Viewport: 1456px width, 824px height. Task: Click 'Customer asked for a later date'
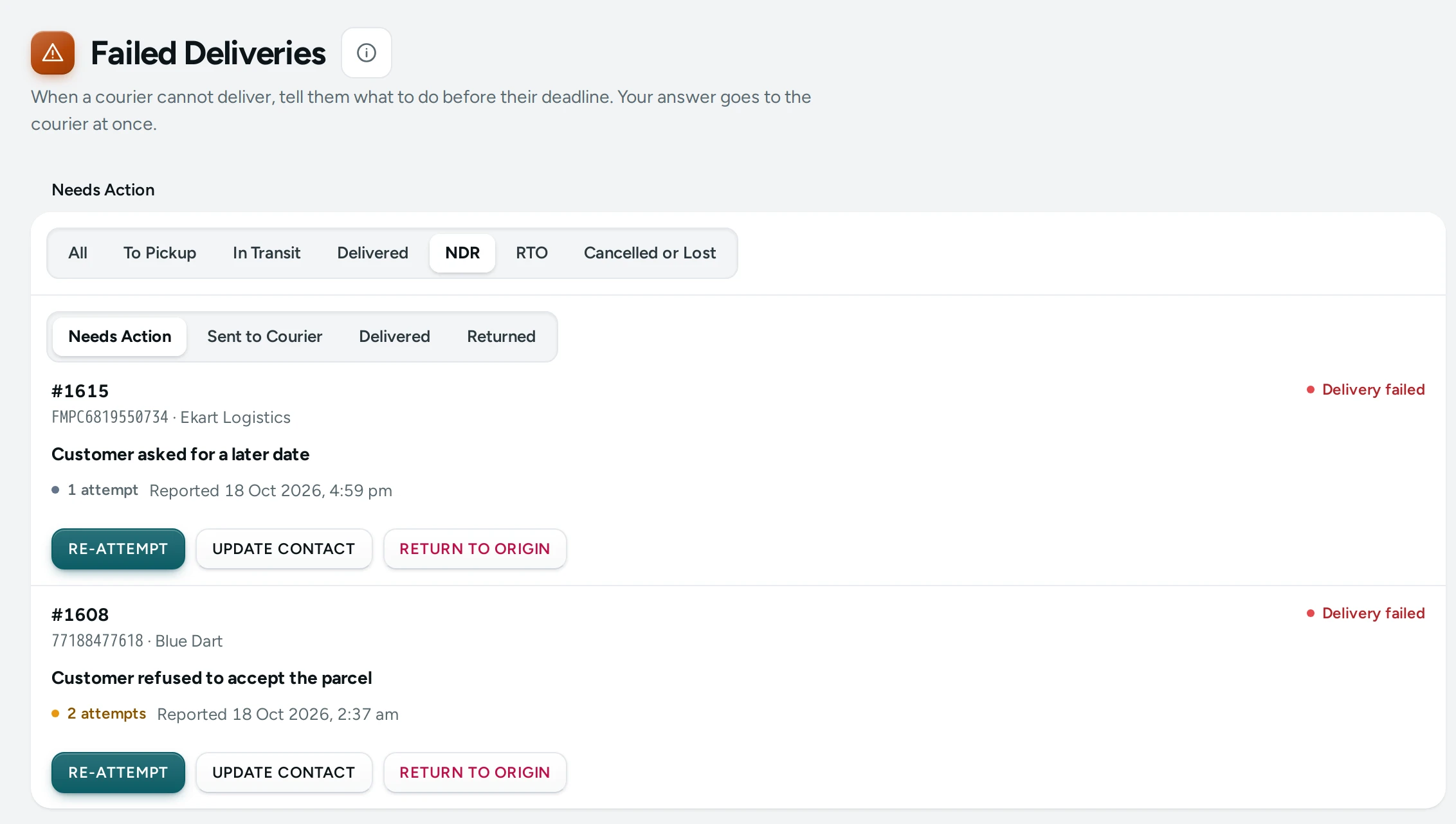click(x=180, y=454)
